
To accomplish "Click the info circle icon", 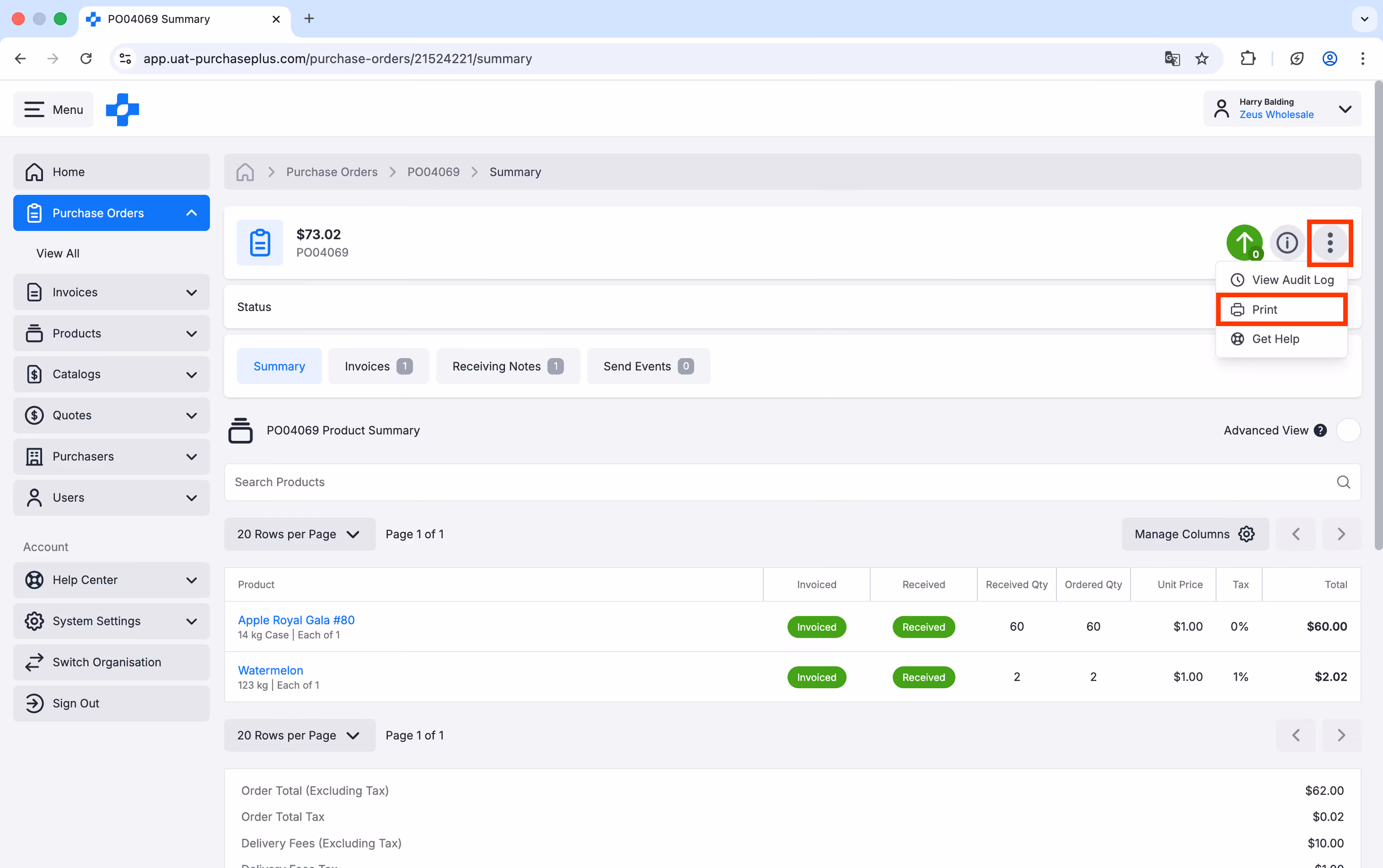I will tap(1287, 243).
